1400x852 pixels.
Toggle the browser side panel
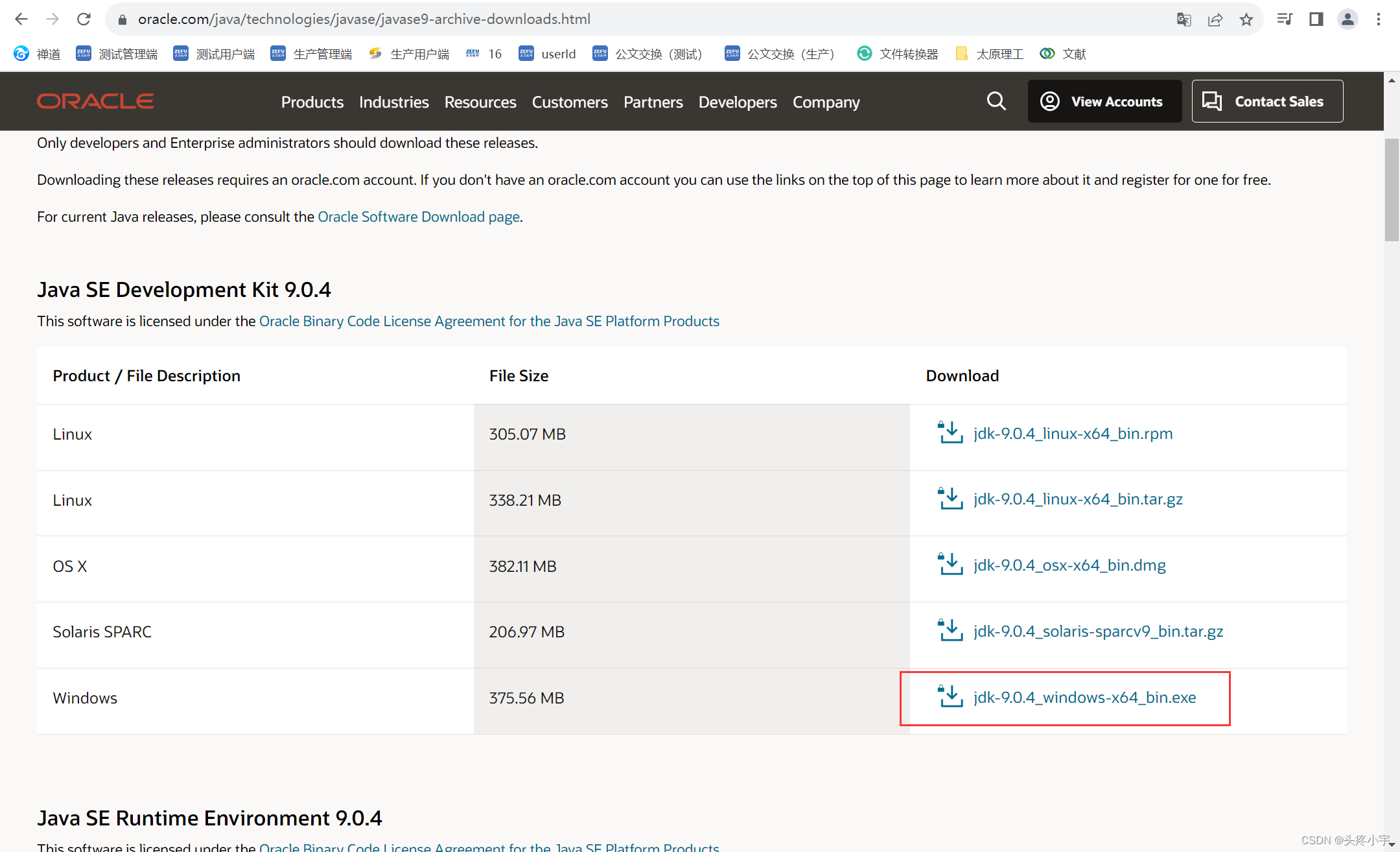pos(1316,19)
